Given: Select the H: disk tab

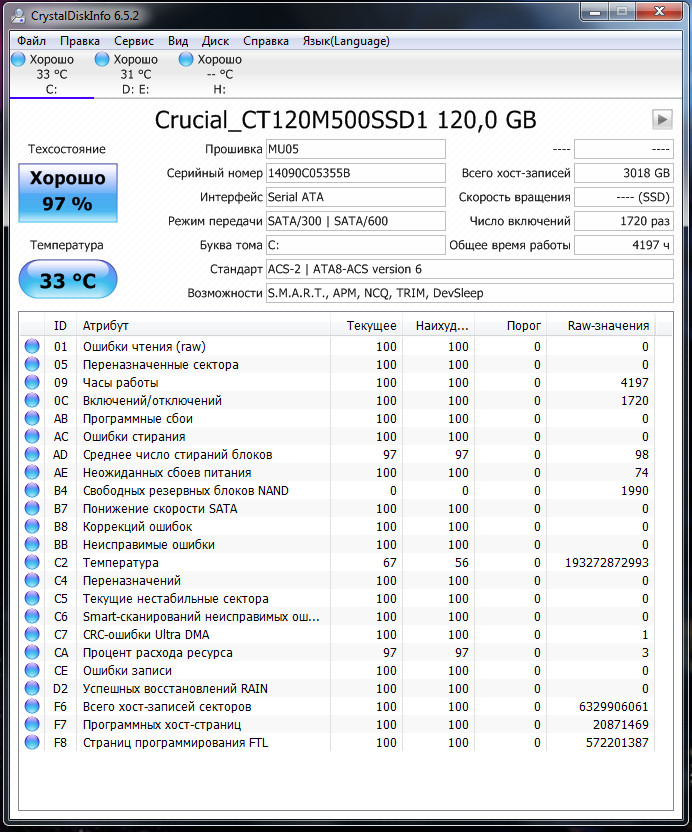Looking at the screenshot, I should pyautogui.click(x=219, y=74).
